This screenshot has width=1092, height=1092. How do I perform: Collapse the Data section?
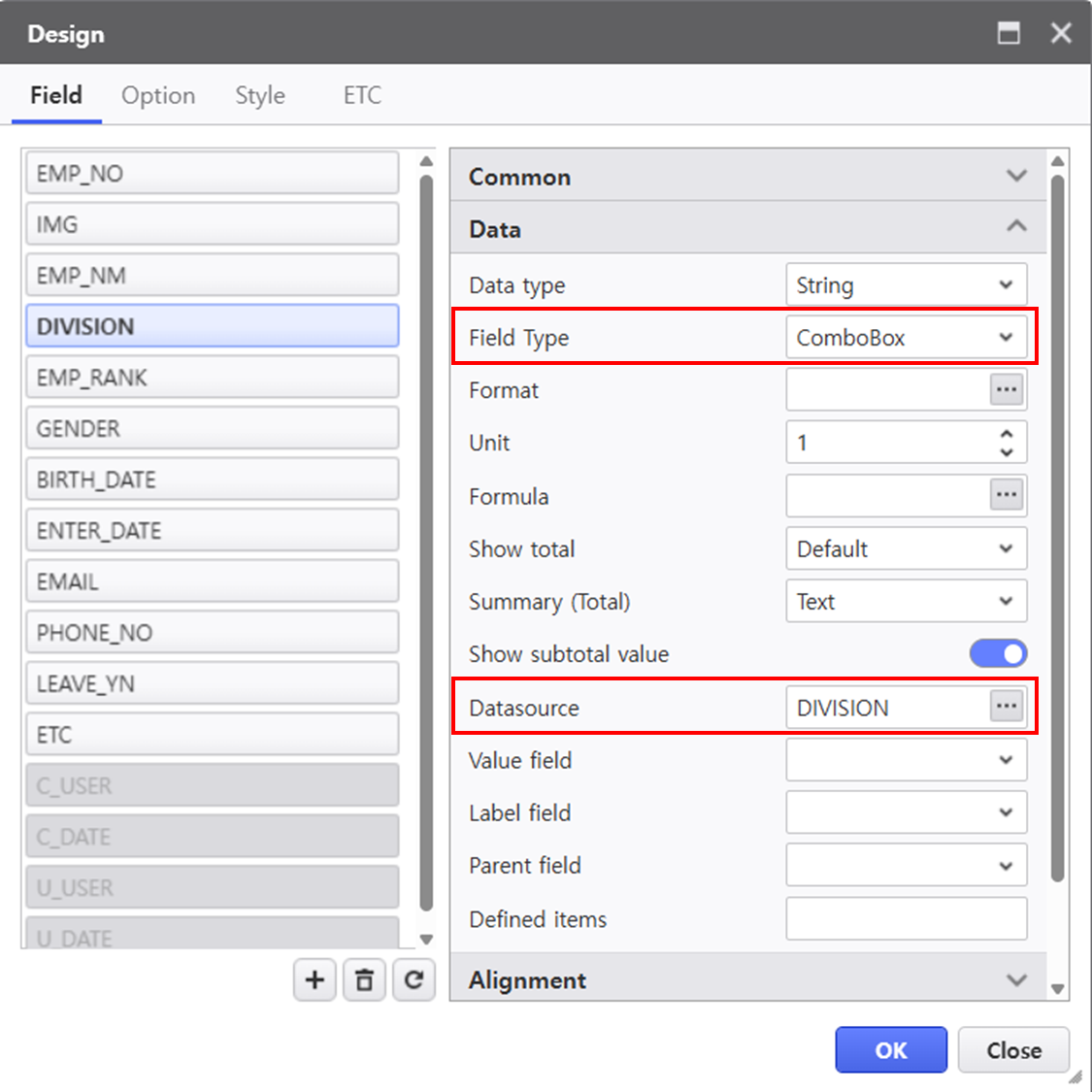(748, 228)
